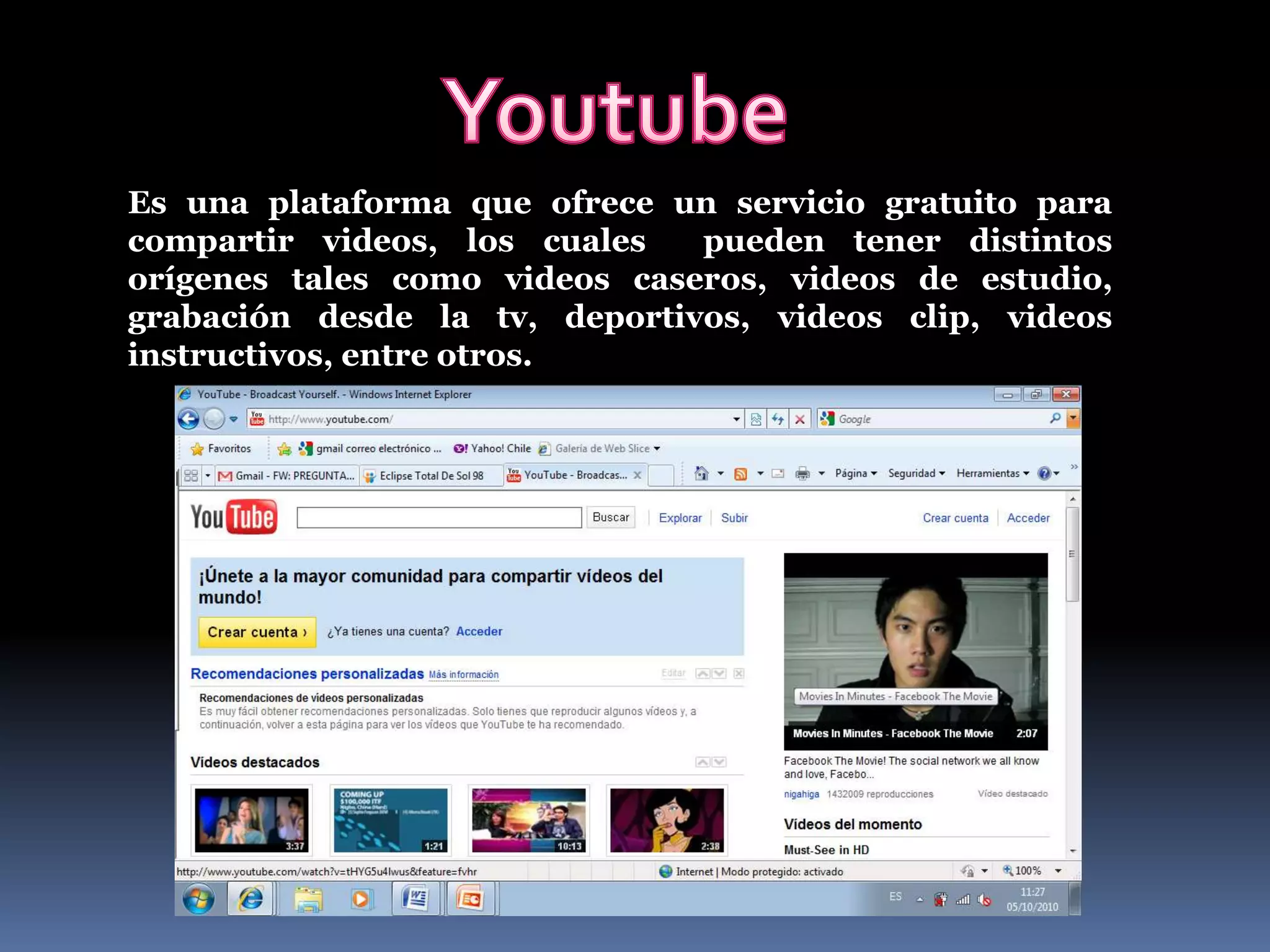Click the Help question mark icon
The height and width of the screenshot is (952, 1270).
coord(1044,474)
